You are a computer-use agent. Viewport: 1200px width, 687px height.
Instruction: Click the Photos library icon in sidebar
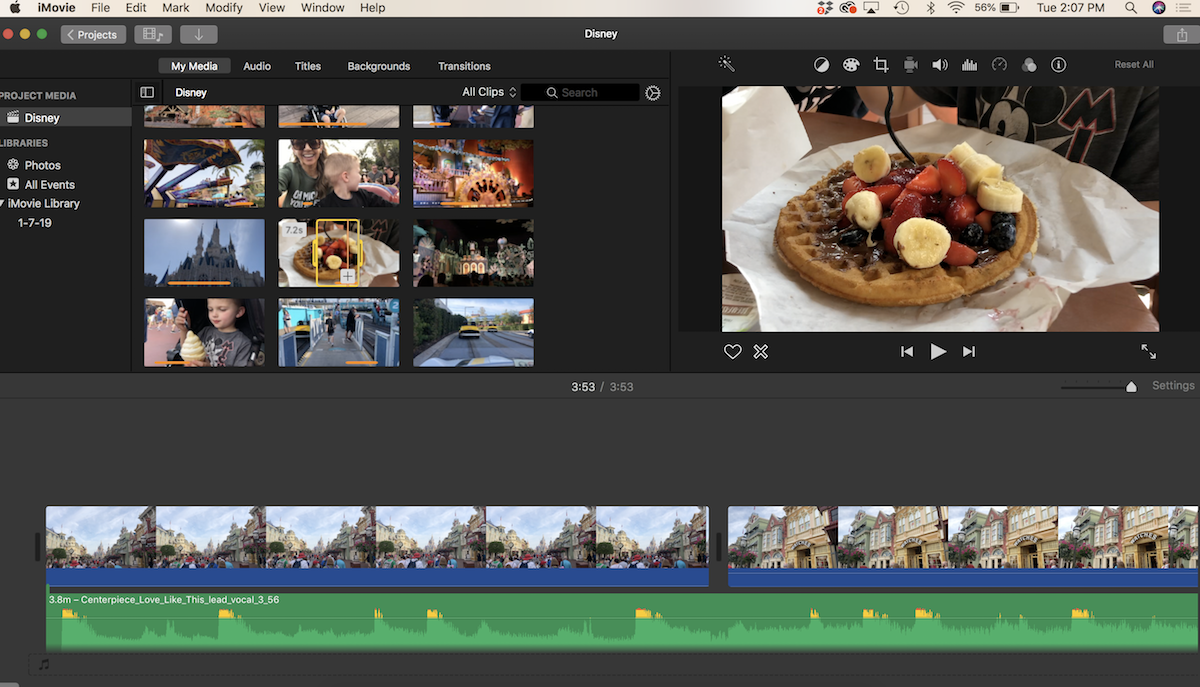[x=13, y=165]
